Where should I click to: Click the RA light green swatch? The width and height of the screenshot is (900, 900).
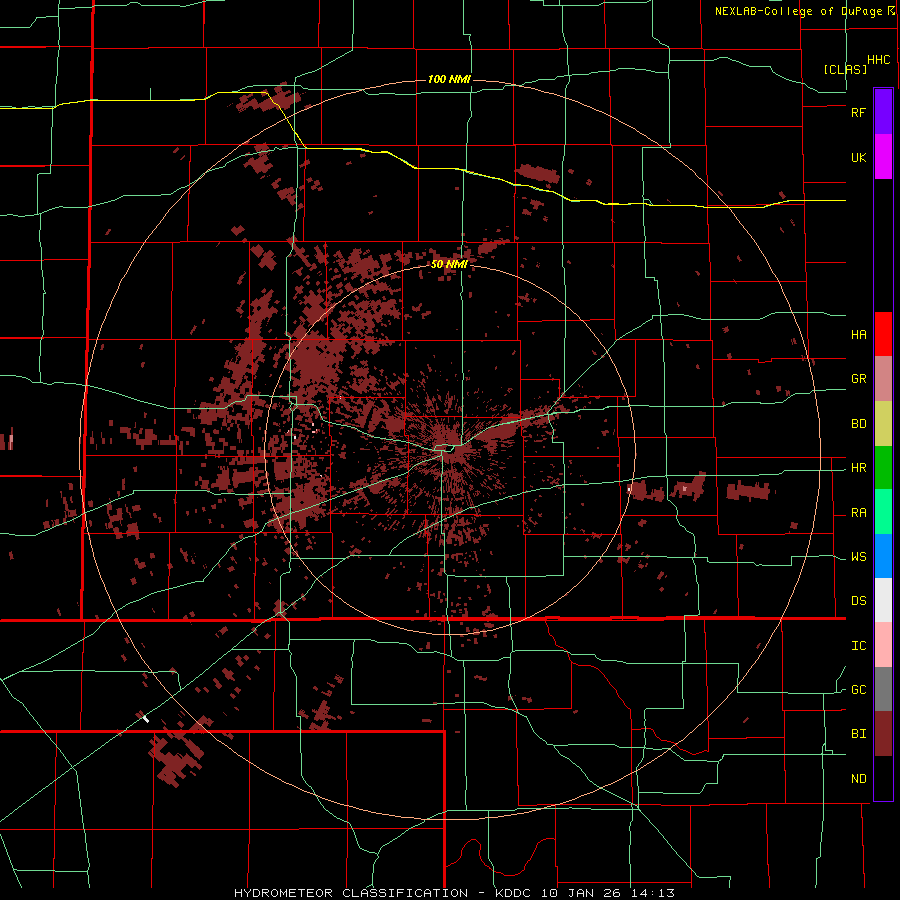[x=883, y=512]
